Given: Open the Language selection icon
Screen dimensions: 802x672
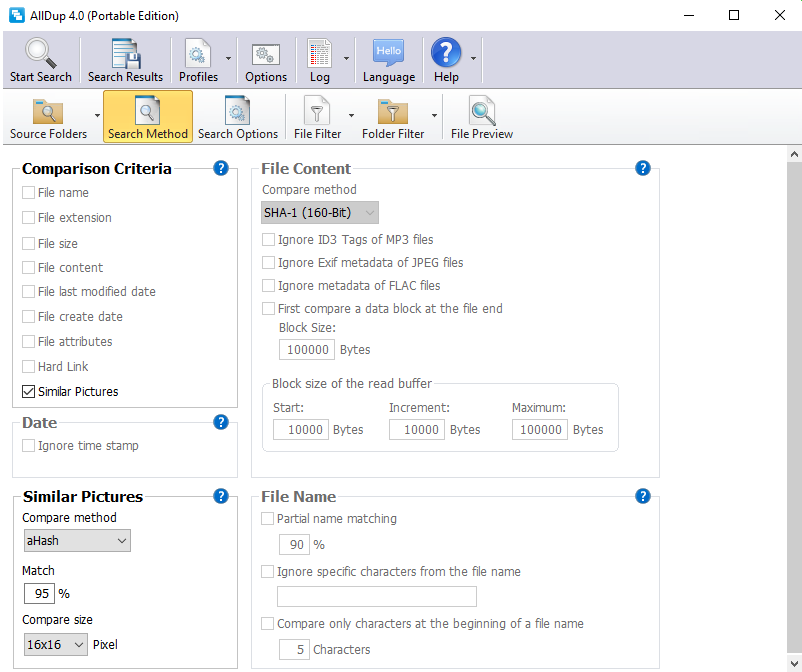Looking at the screenshot, I should point(388,55).
